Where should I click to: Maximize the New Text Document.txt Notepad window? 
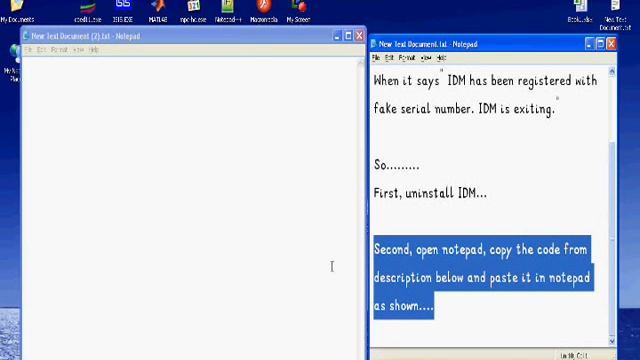600,44
